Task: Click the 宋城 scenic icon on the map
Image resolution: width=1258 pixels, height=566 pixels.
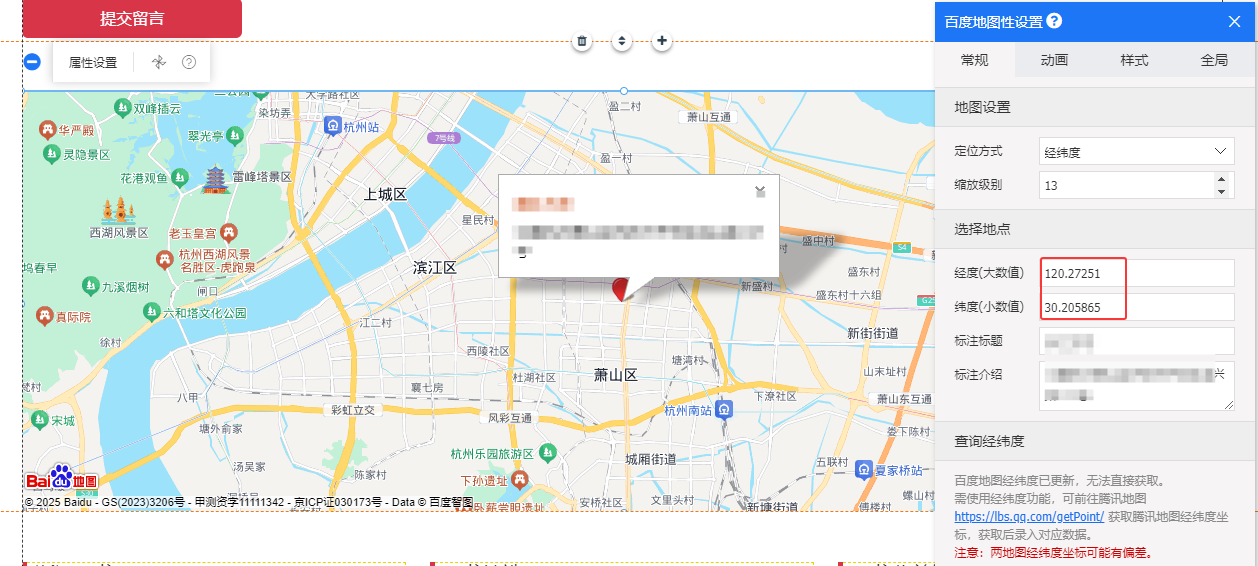Action: click(40, 420)
